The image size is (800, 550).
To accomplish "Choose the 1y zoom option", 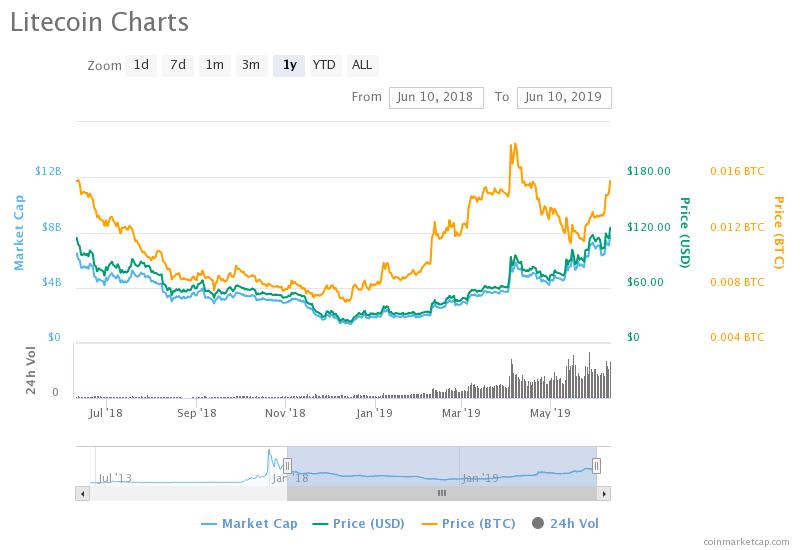I will [x=289, y=65].
